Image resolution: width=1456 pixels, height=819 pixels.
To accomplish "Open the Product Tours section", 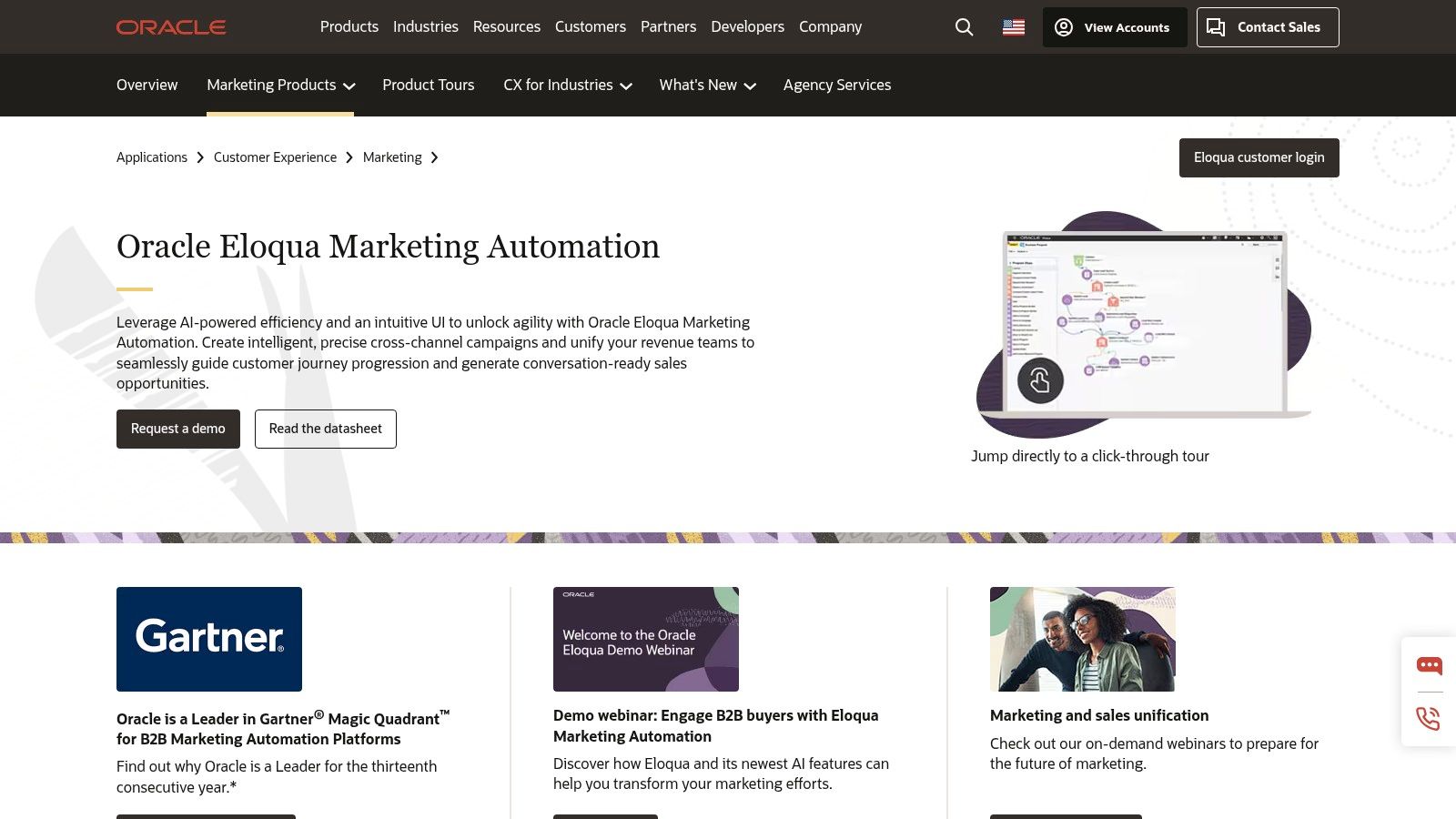I will click(x=428, y=85).
